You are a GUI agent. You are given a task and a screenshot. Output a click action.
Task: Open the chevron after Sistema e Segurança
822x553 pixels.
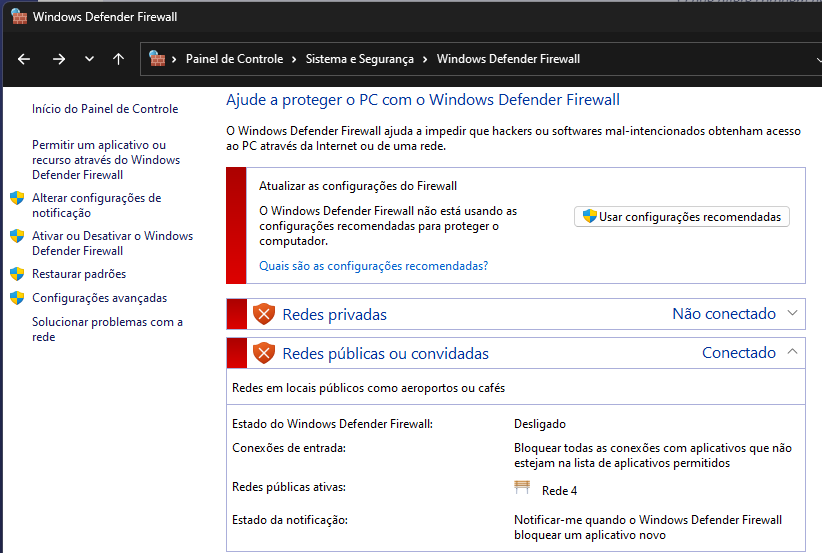[x=425, y=59]
